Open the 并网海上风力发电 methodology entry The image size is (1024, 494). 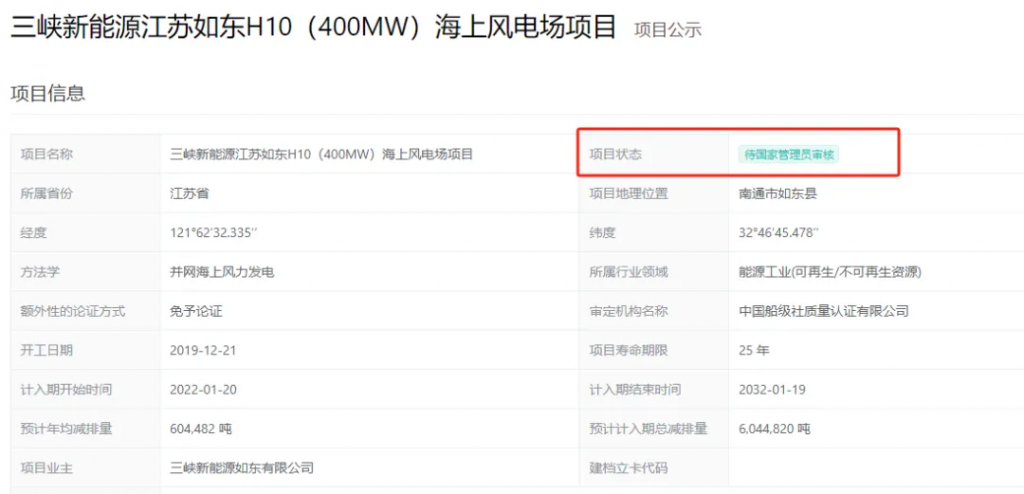click(222, 272)
